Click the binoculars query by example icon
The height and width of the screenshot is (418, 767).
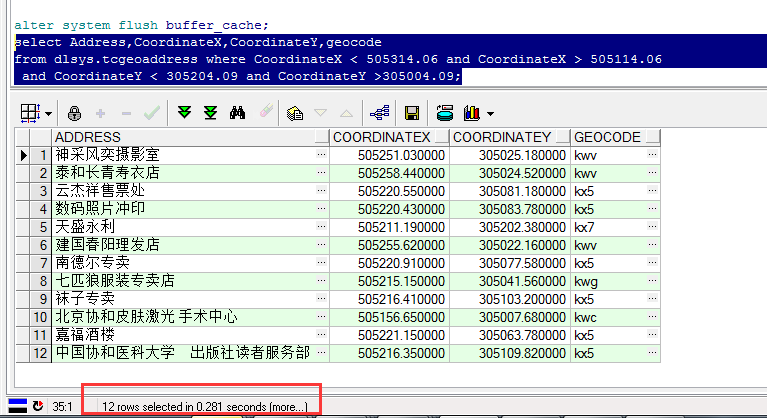coord(237,113)
